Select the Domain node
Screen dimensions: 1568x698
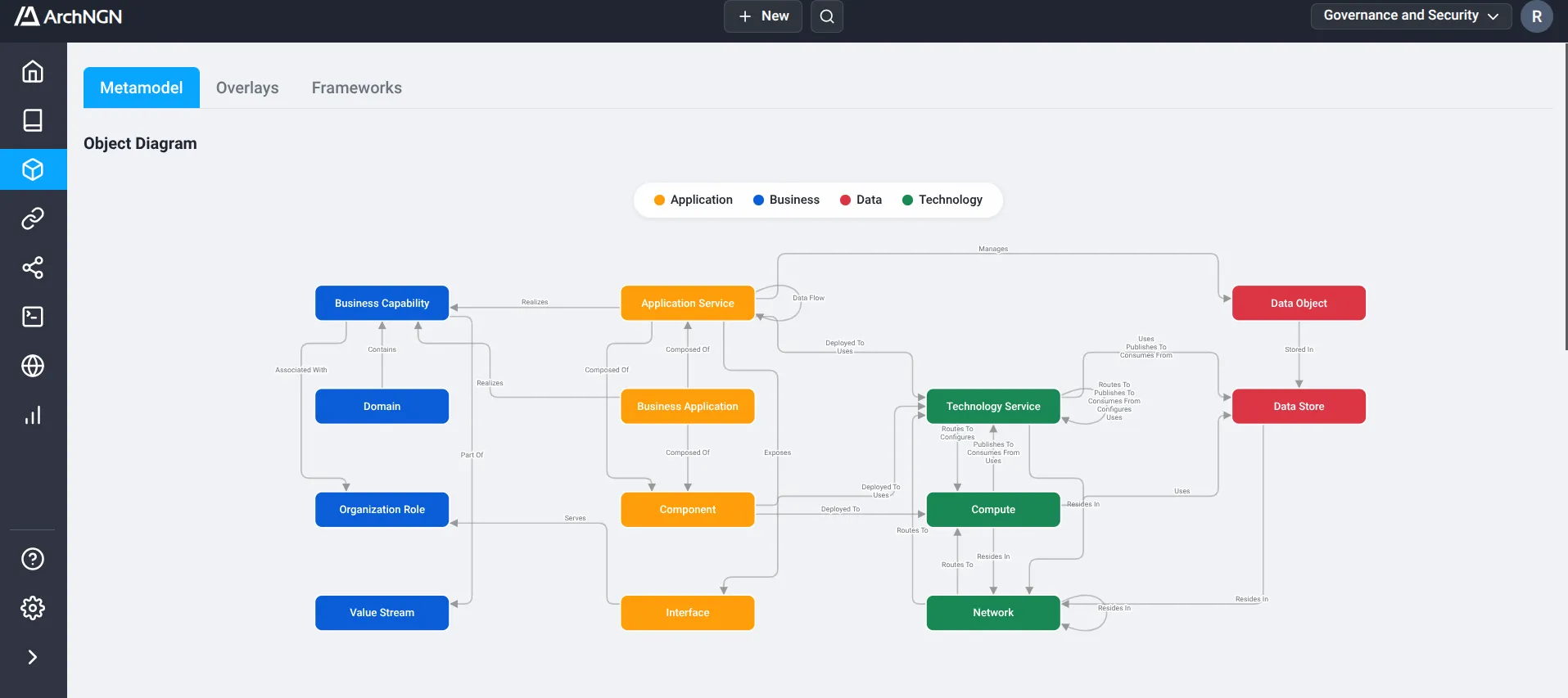[x=382, y=406]
